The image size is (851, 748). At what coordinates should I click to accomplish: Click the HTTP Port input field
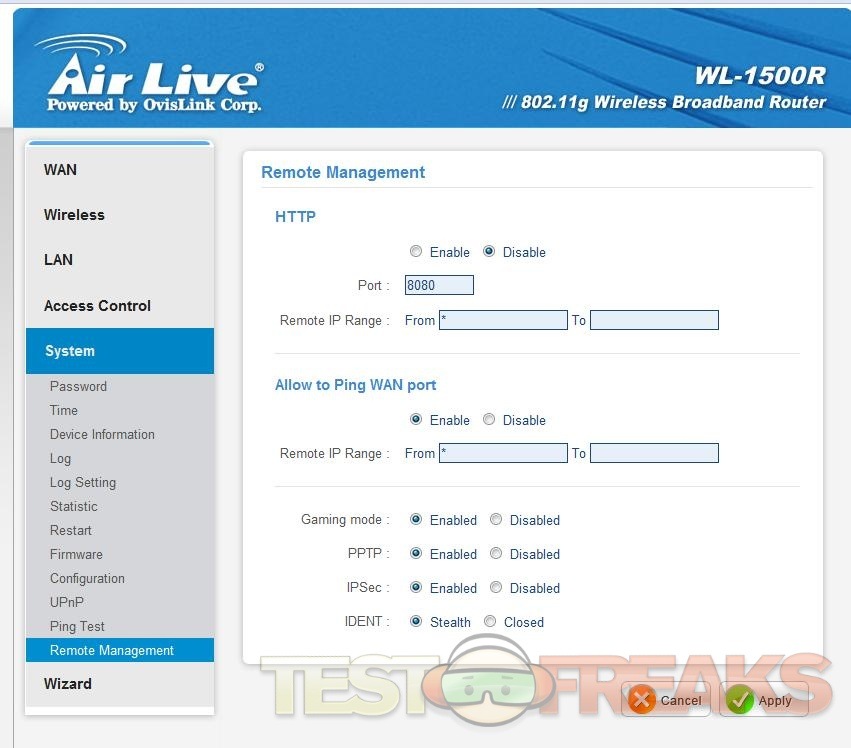click(439, 286)
